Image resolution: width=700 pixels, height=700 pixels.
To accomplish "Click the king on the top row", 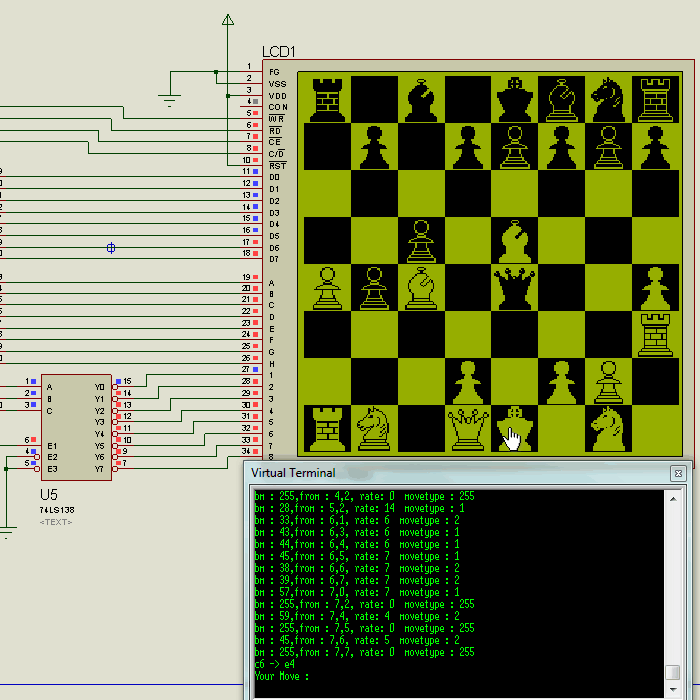I will (x=515, y=99).
